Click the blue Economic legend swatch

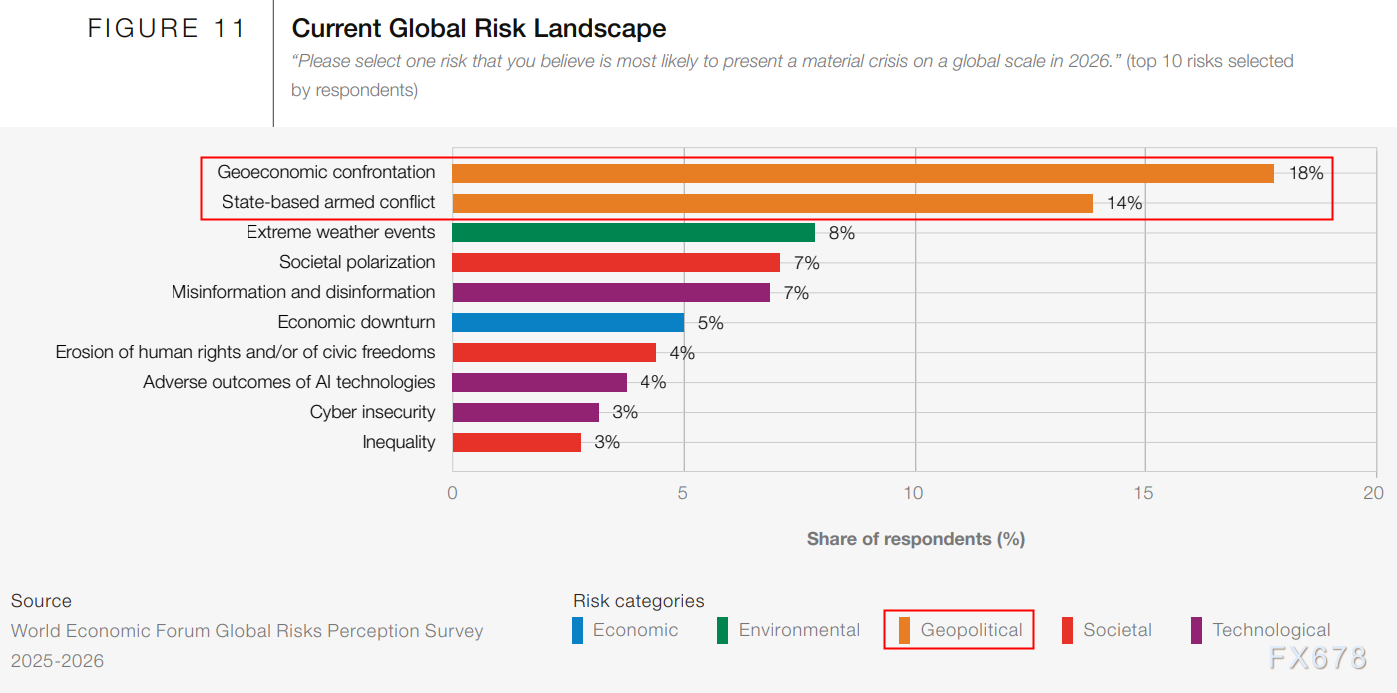pos(577,631)
